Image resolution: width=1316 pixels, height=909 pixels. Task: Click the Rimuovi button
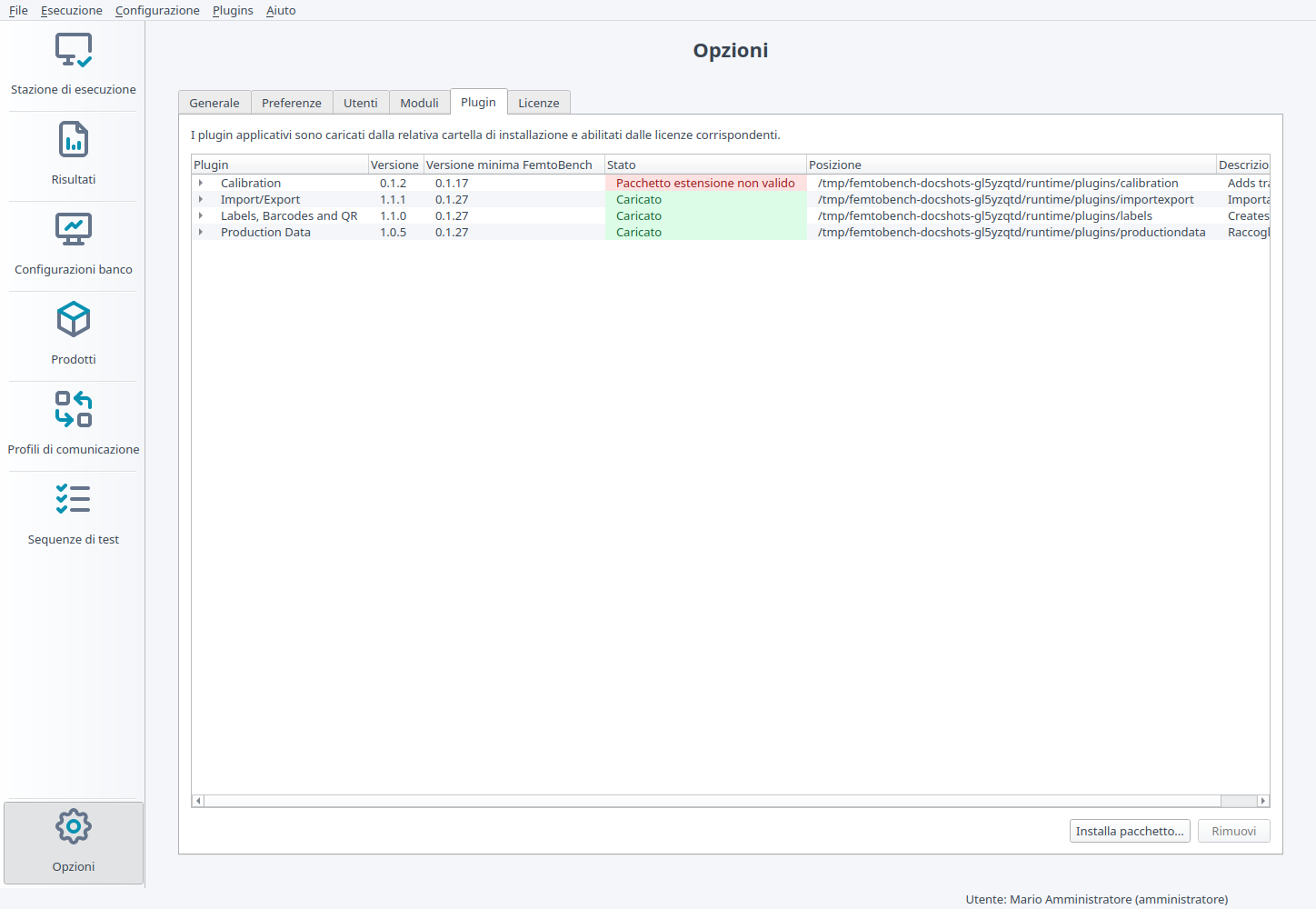coord(1234,831)
